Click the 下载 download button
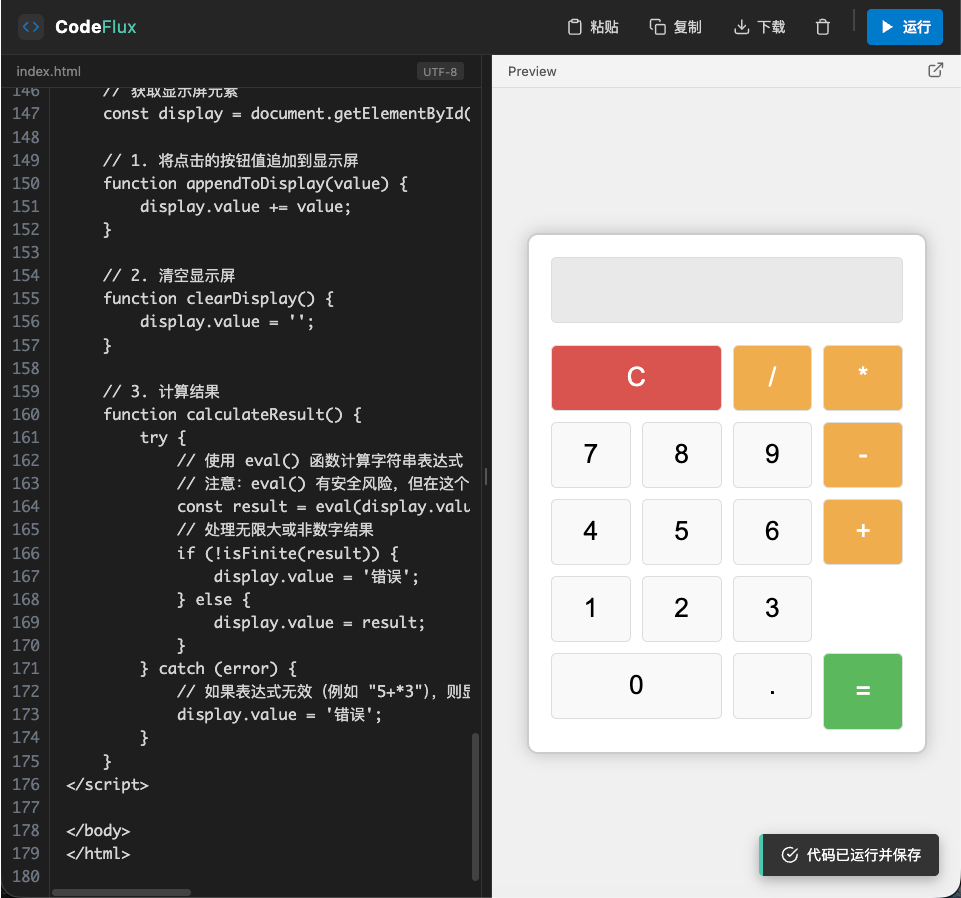961x898 pixels. coord(759,27)
